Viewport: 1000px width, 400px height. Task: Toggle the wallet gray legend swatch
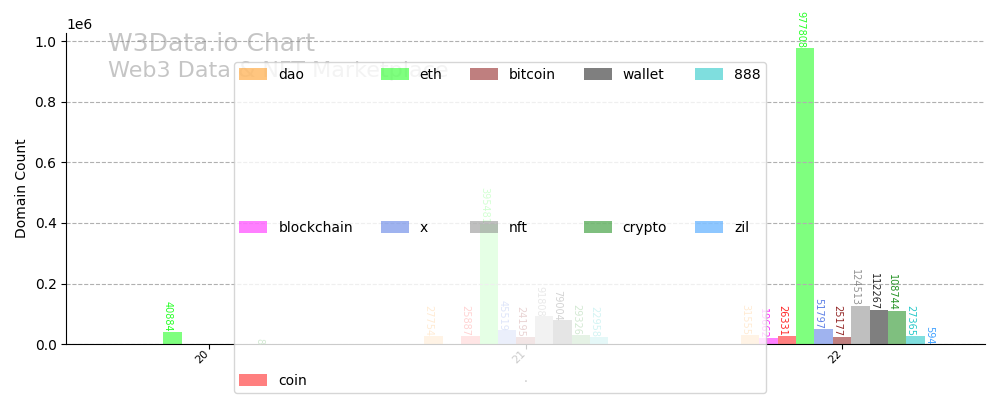click(598, 74)
